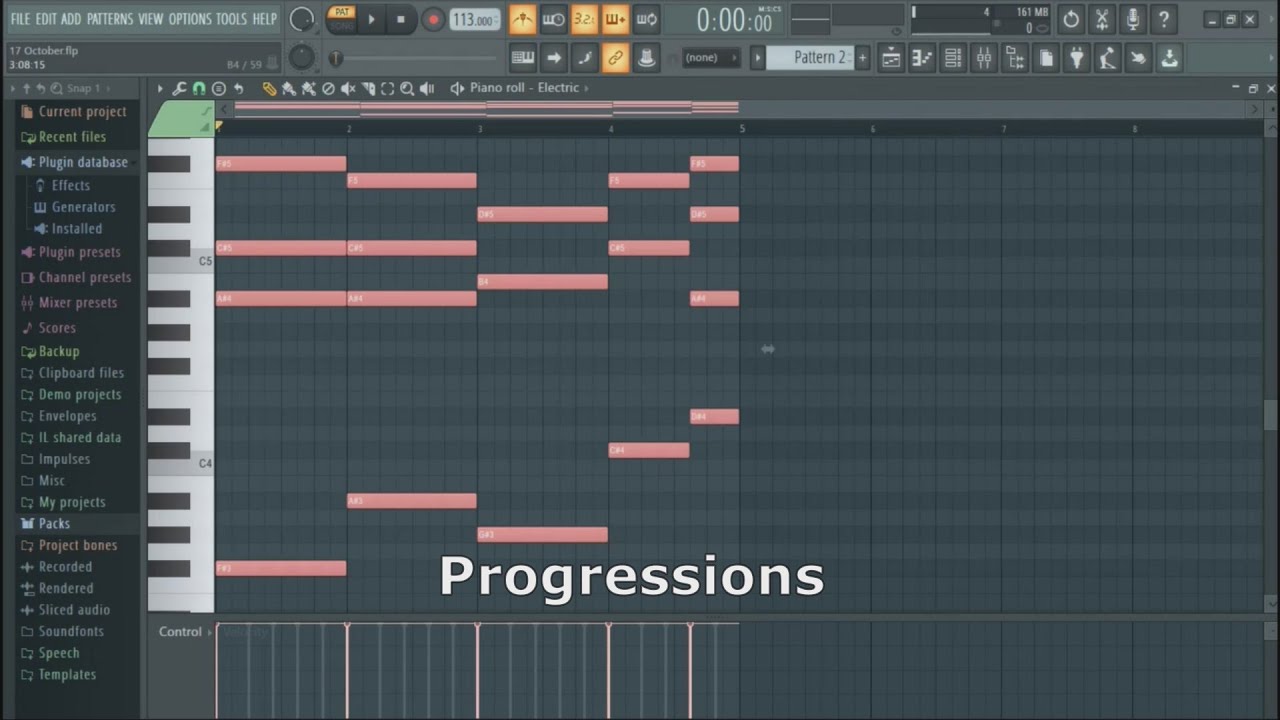Toggle snap magnet in piano roll
This screenshot has height=720, width=1280.
click(199, 88)
